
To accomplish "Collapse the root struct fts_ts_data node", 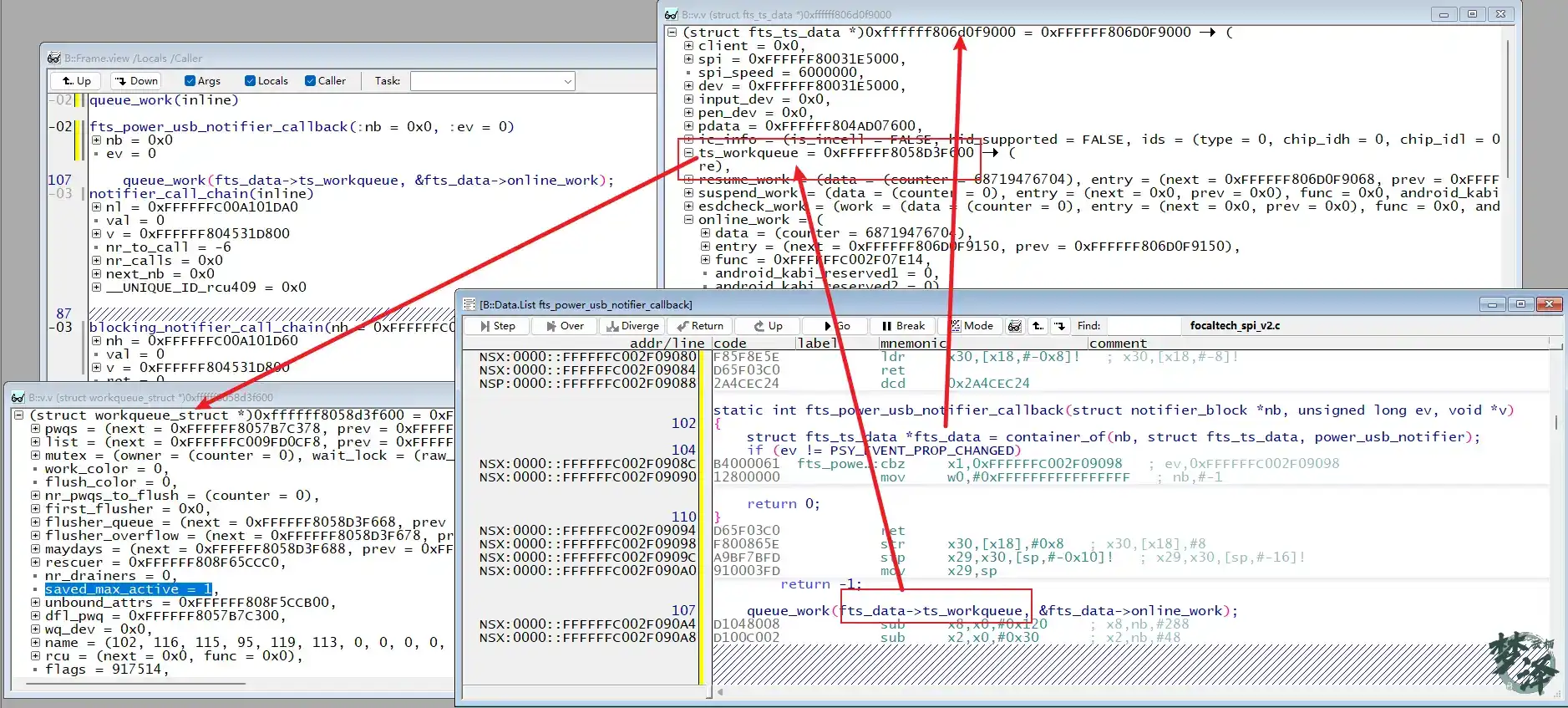I will (672, 33).
